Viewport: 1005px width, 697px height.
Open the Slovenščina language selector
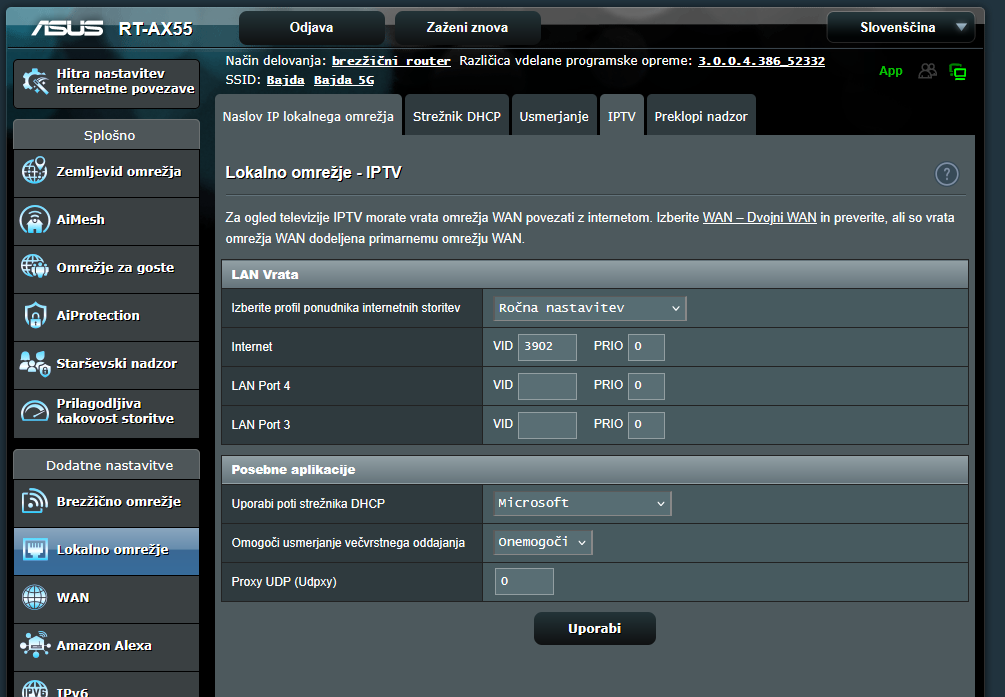(x=900, y=28)
